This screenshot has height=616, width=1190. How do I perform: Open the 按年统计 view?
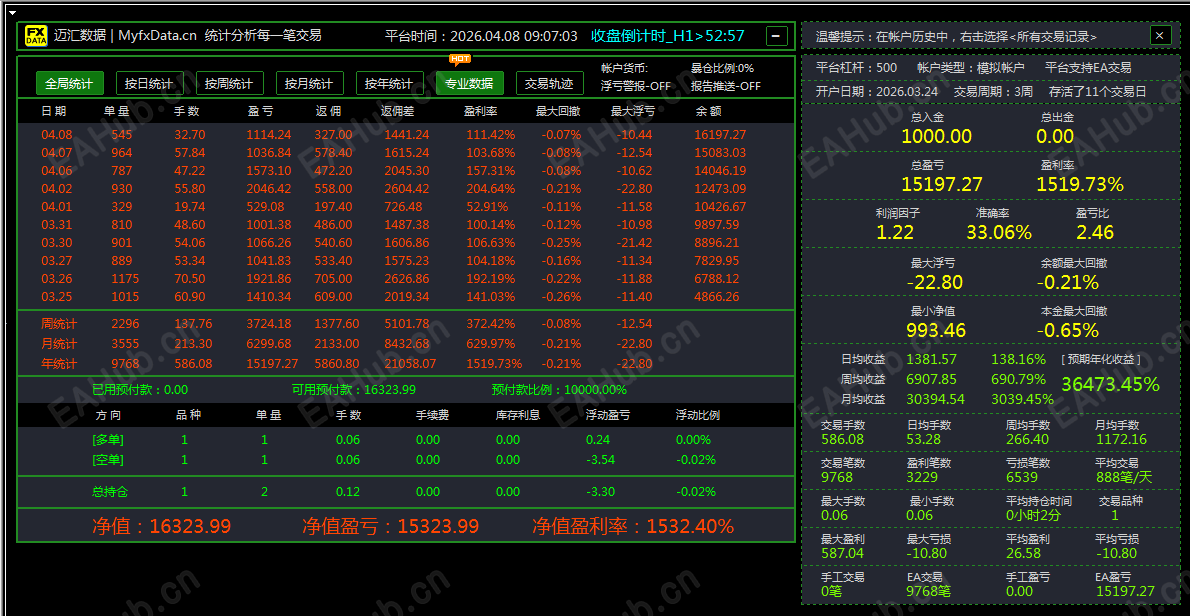[x=390, y=83]
